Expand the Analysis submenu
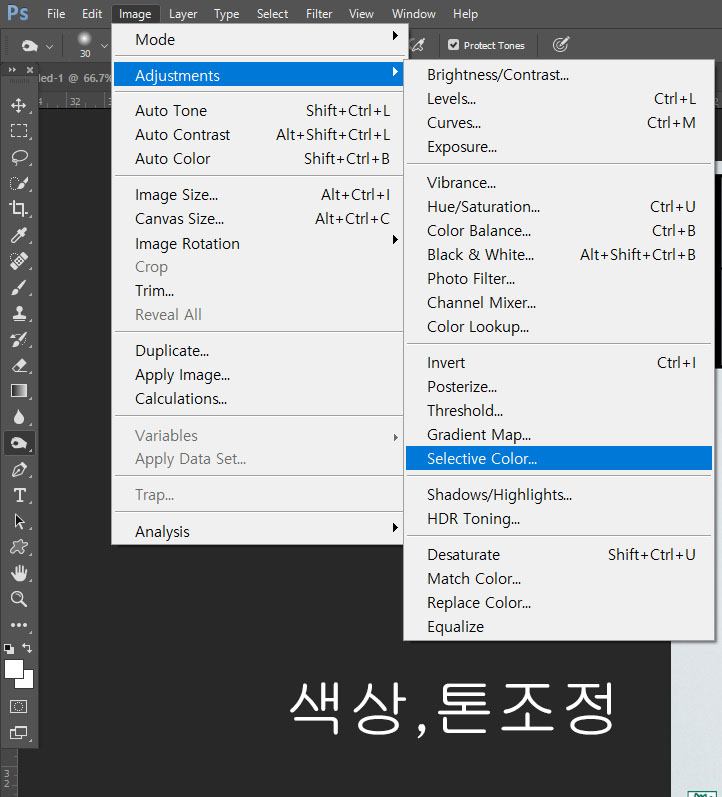 point(259,531)
